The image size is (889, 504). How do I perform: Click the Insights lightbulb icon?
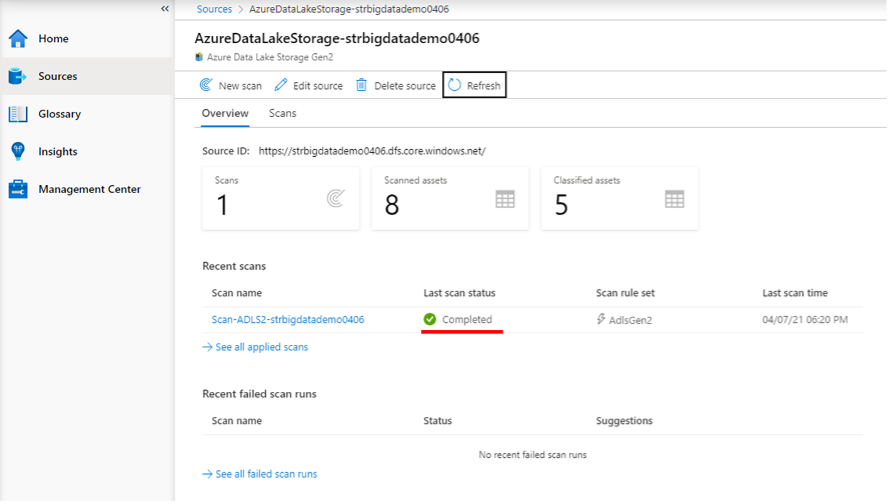(18, 151)
